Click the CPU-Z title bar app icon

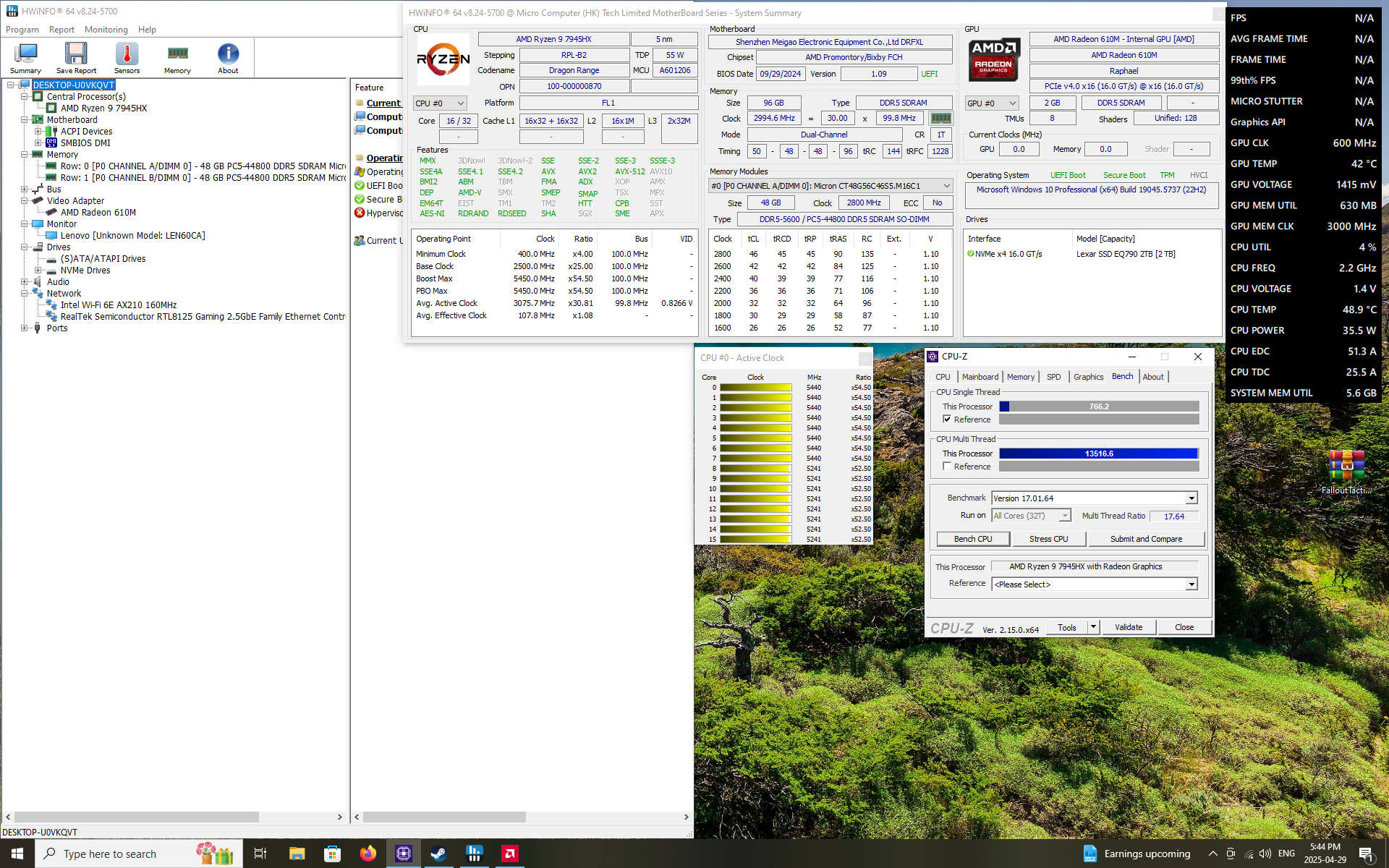tap(933, 357)
